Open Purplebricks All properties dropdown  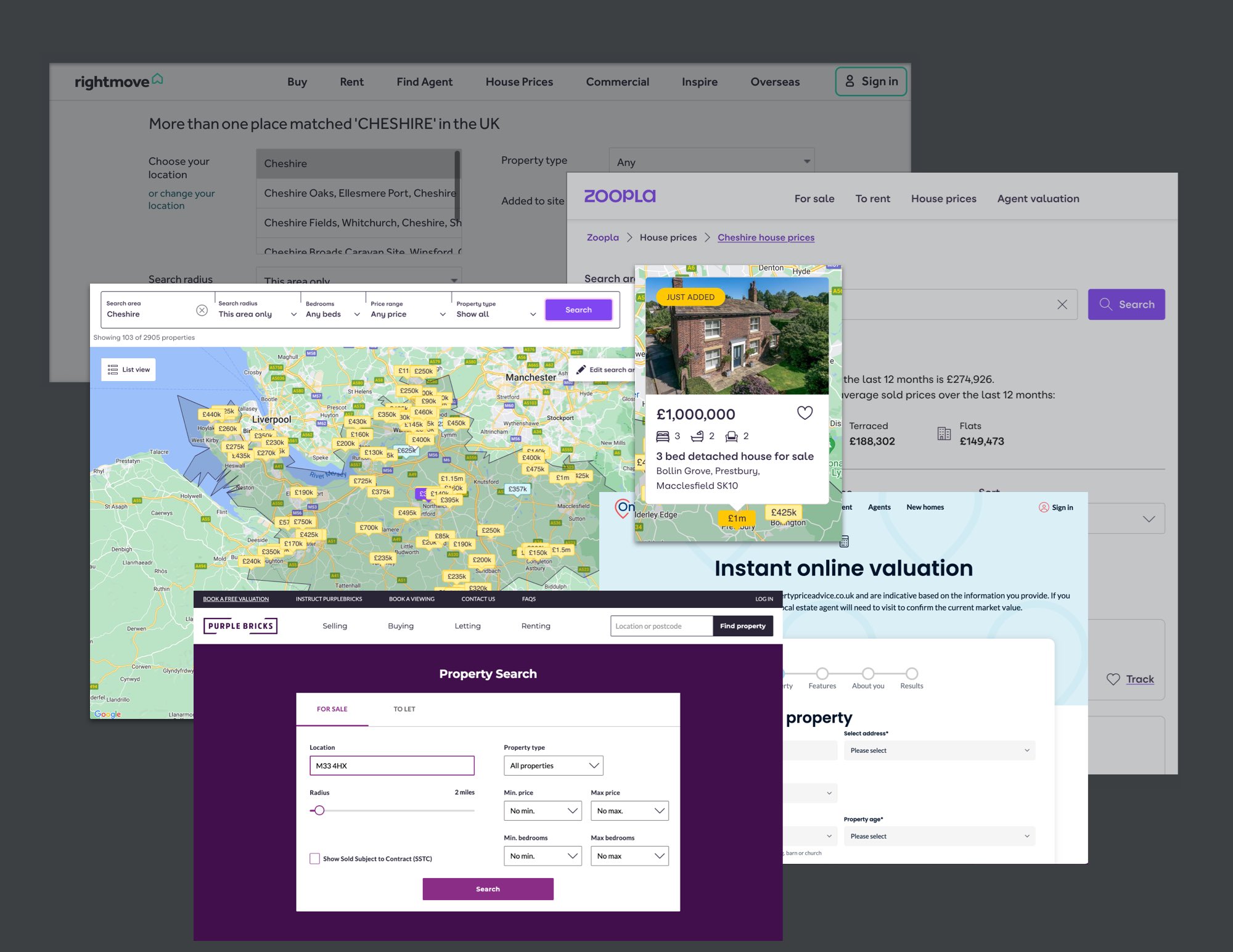tap(553, 766)
